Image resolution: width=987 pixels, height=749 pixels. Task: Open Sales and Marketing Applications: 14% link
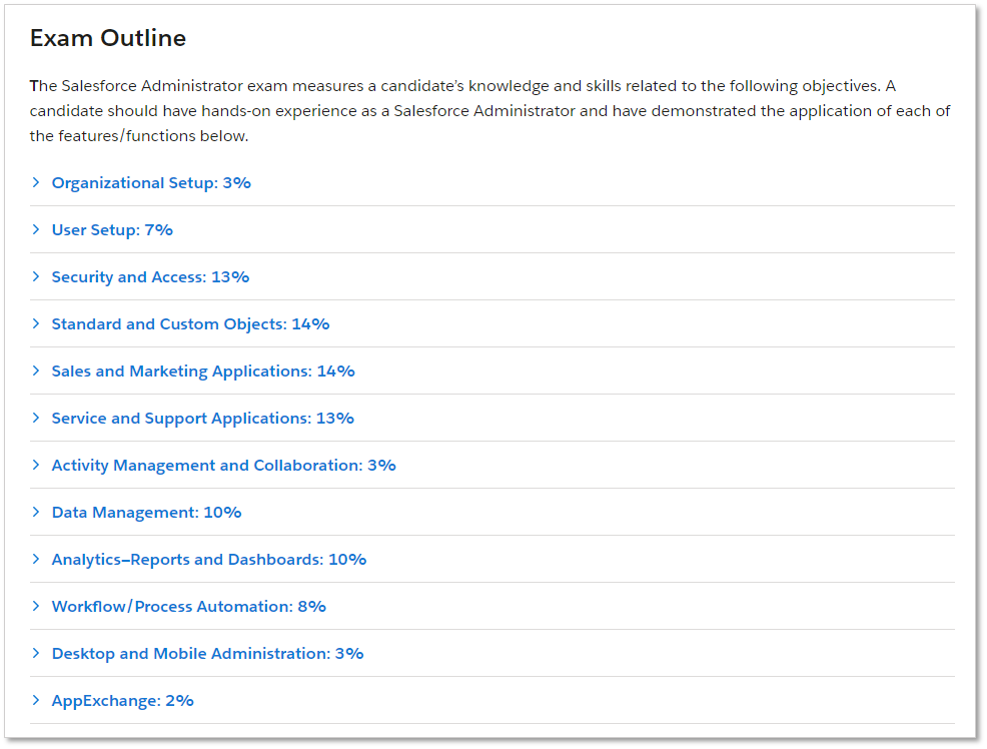click(x=203, y=371)
